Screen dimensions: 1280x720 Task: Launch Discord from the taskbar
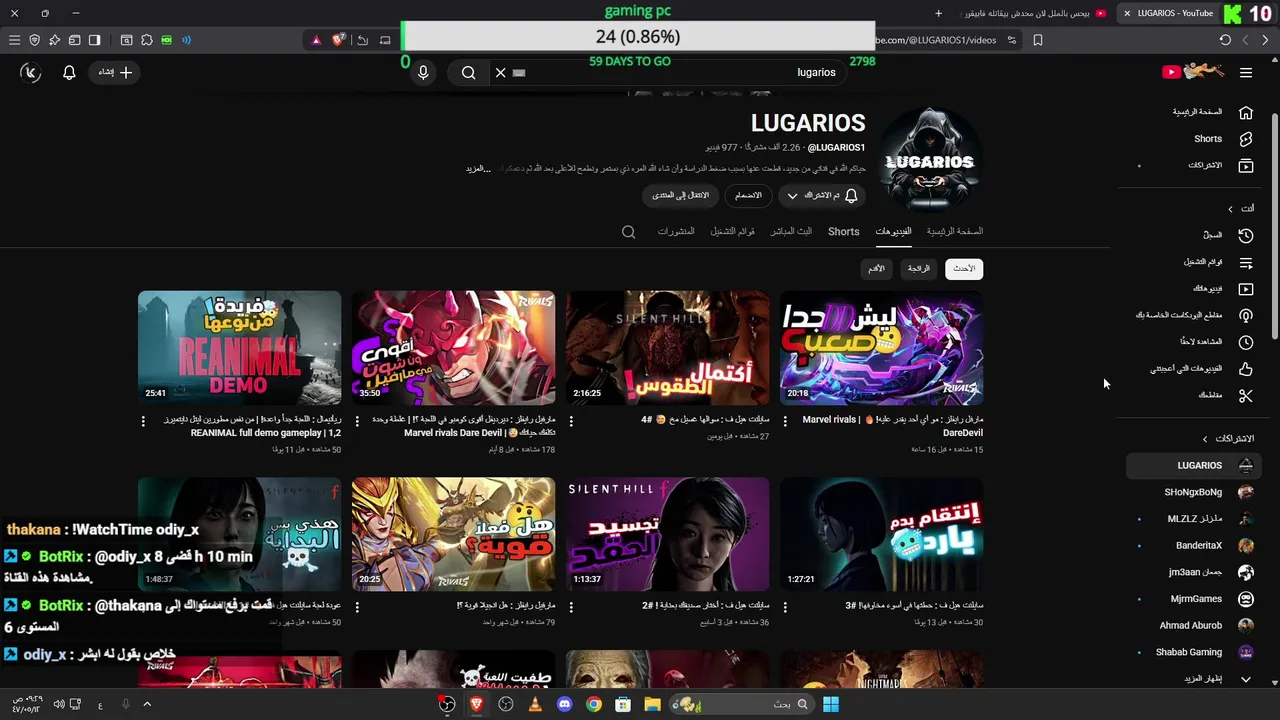(564, 704)
